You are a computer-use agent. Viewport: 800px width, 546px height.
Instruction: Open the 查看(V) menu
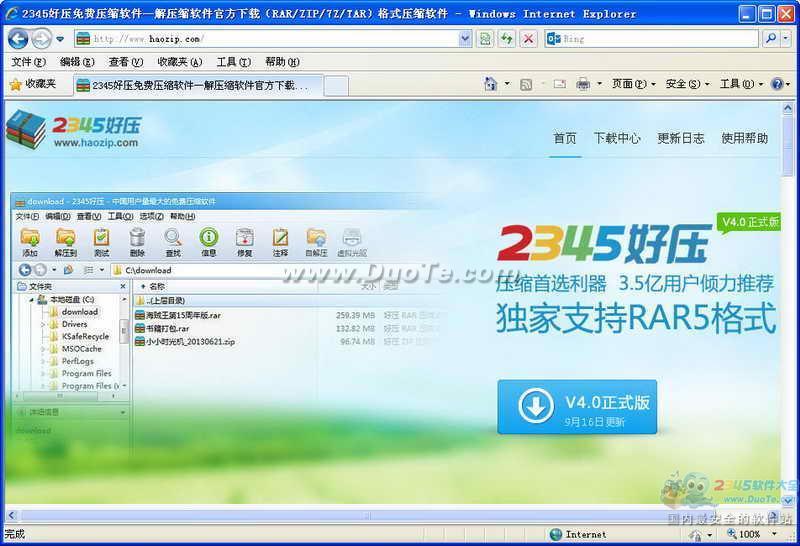[x=126, y=62]
